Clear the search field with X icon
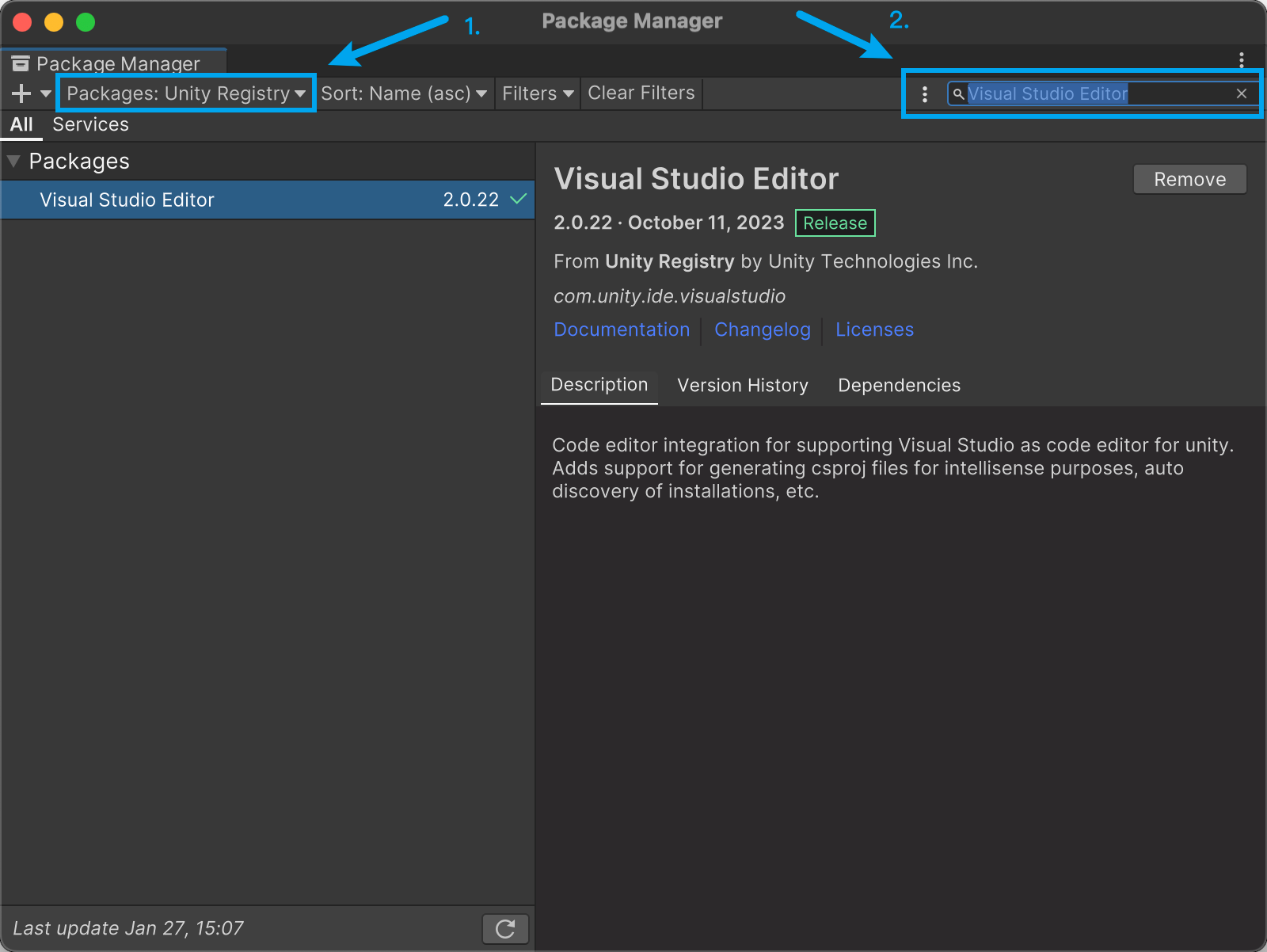The image size is (1267, 952). point(1241,93)
